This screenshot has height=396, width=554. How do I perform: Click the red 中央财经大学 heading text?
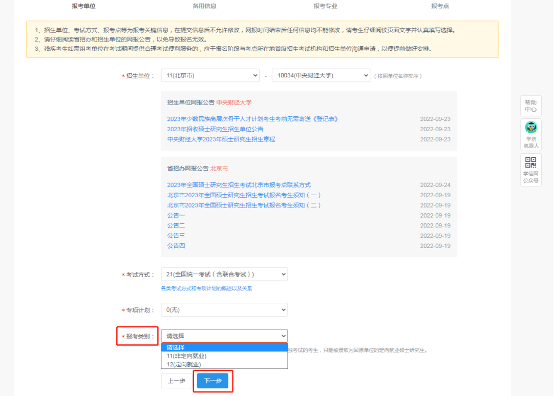[x=234, y=102]
